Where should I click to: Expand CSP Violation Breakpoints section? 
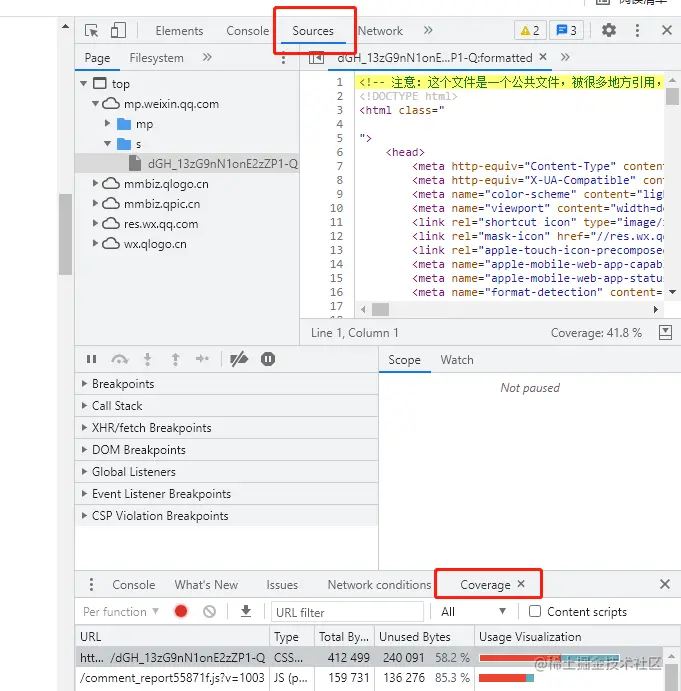coord(227,516)
